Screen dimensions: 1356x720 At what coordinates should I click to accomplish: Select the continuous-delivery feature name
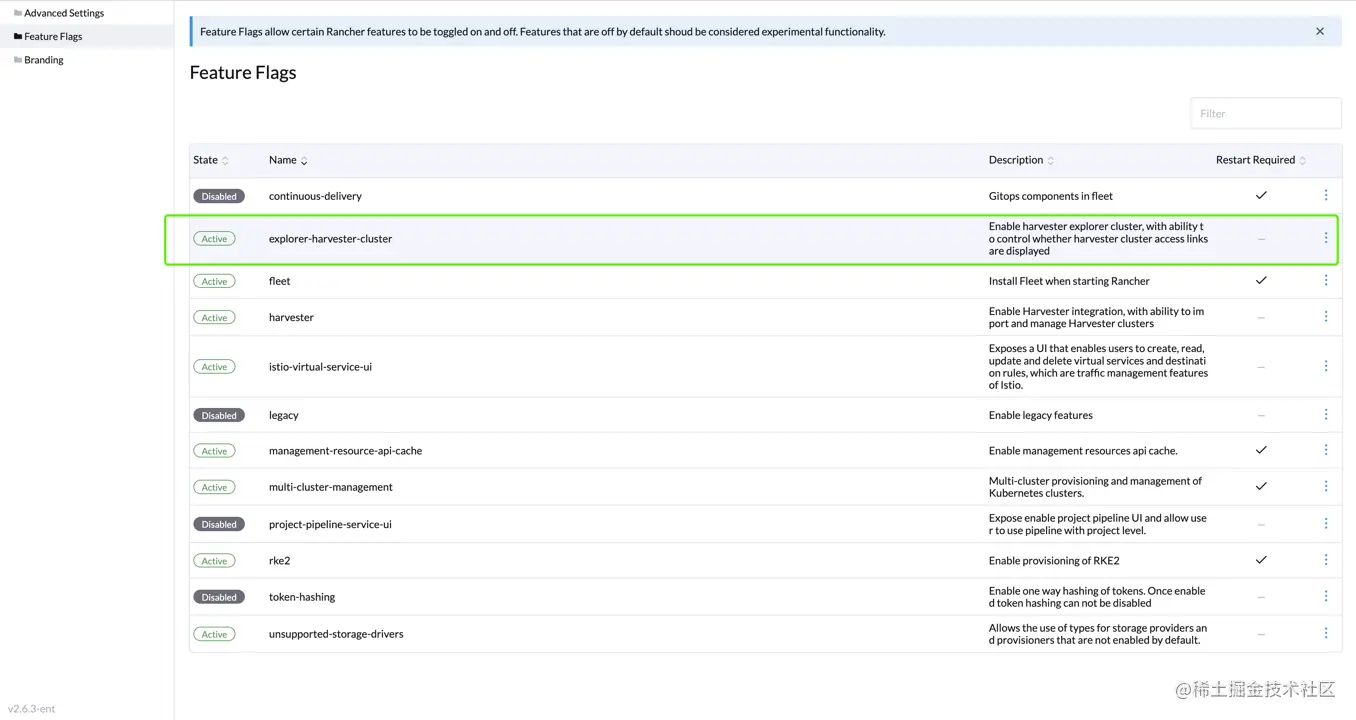315,196
